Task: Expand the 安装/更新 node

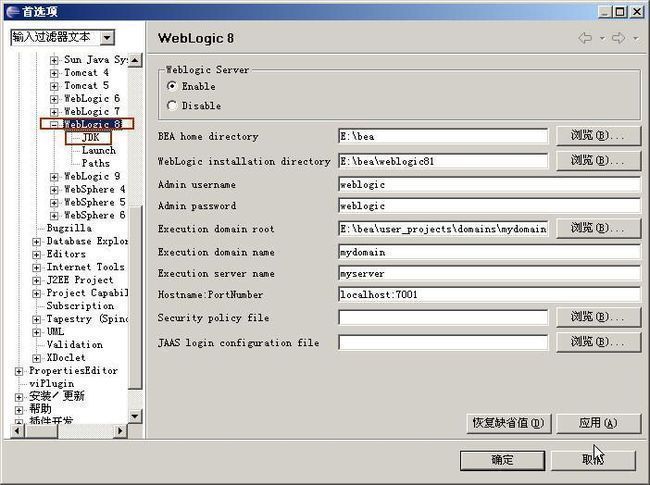Action: click(x=19, y=397)
